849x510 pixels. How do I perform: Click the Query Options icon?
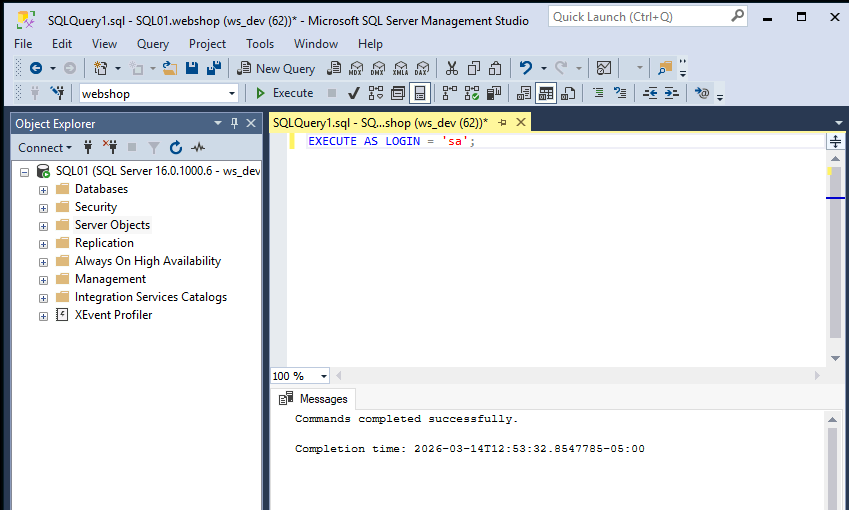398,93
